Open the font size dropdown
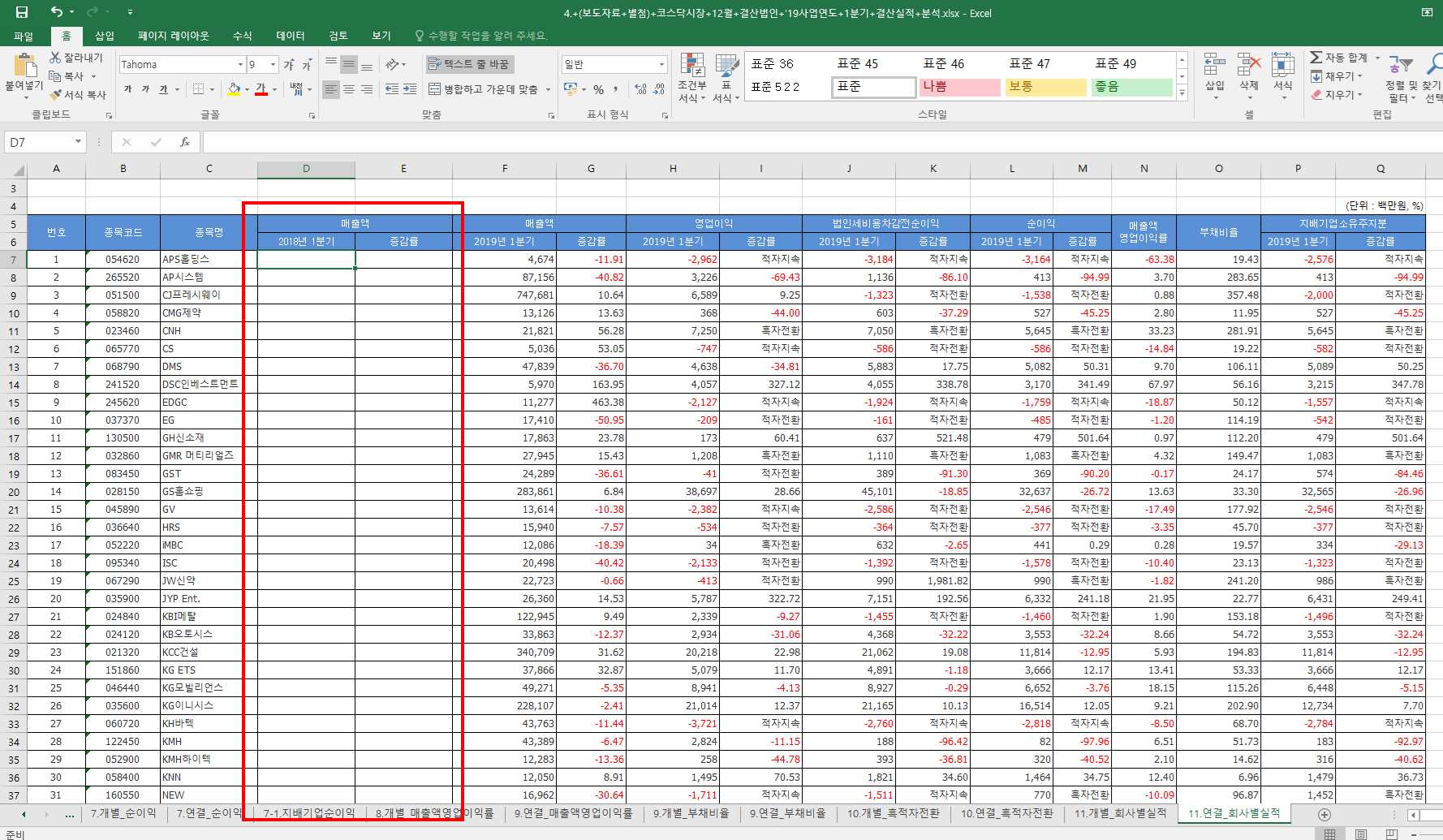The height and width of the screenshot is (840, 1443). tap(273, 65)
